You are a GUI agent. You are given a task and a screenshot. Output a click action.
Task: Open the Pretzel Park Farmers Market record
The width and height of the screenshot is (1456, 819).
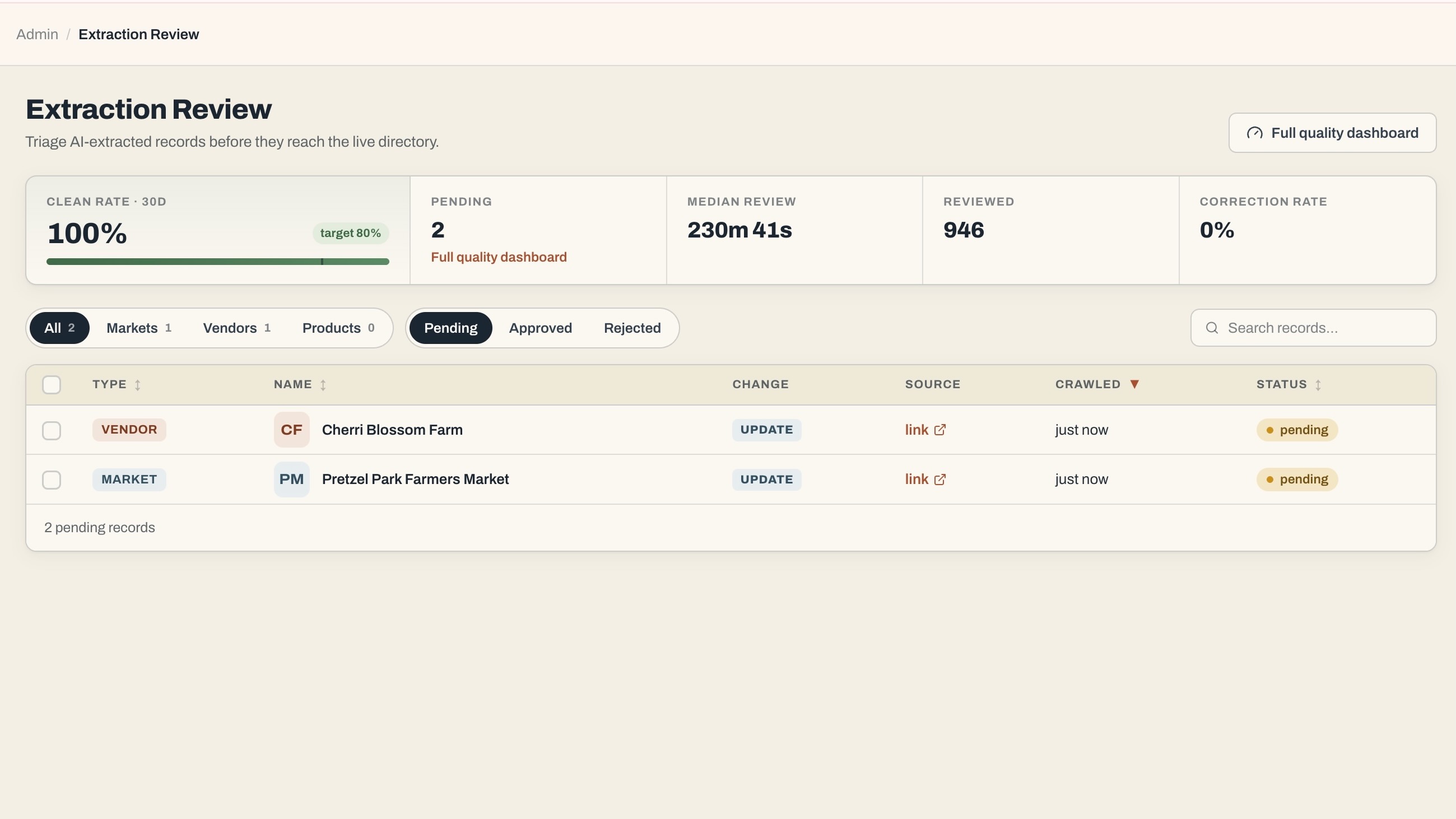point(416,480)
